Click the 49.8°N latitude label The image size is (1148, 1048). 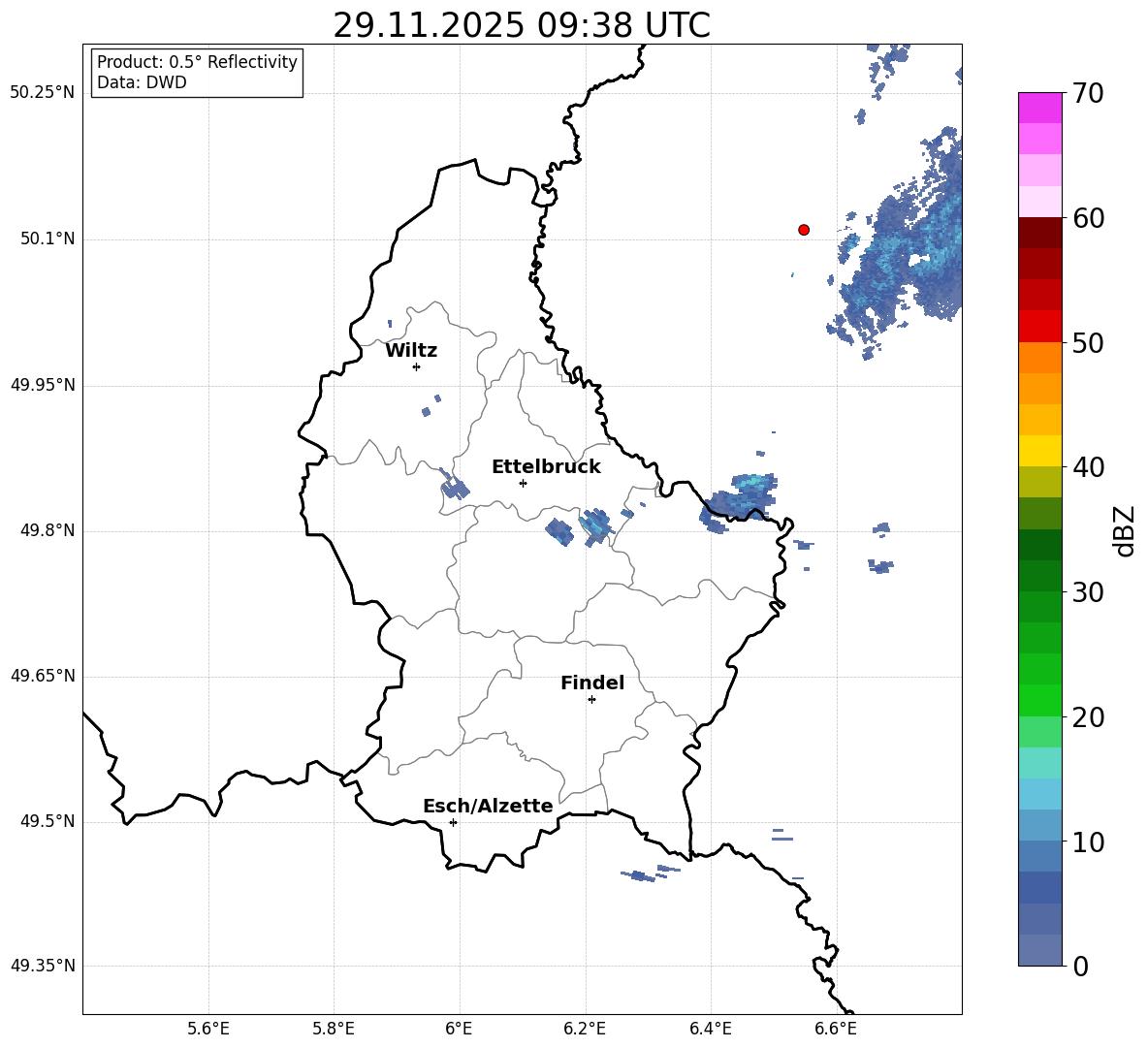(48, 530)
